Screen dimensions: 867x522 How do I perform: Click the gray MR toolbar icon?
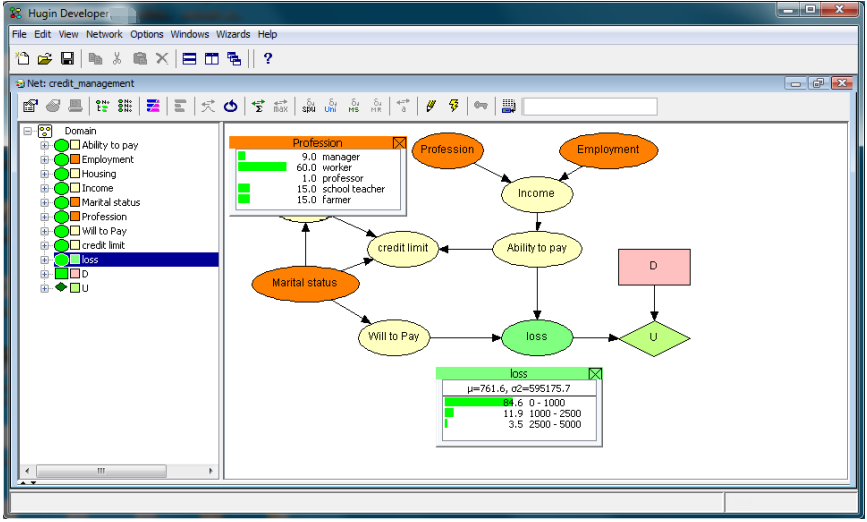tap(376, 105)
